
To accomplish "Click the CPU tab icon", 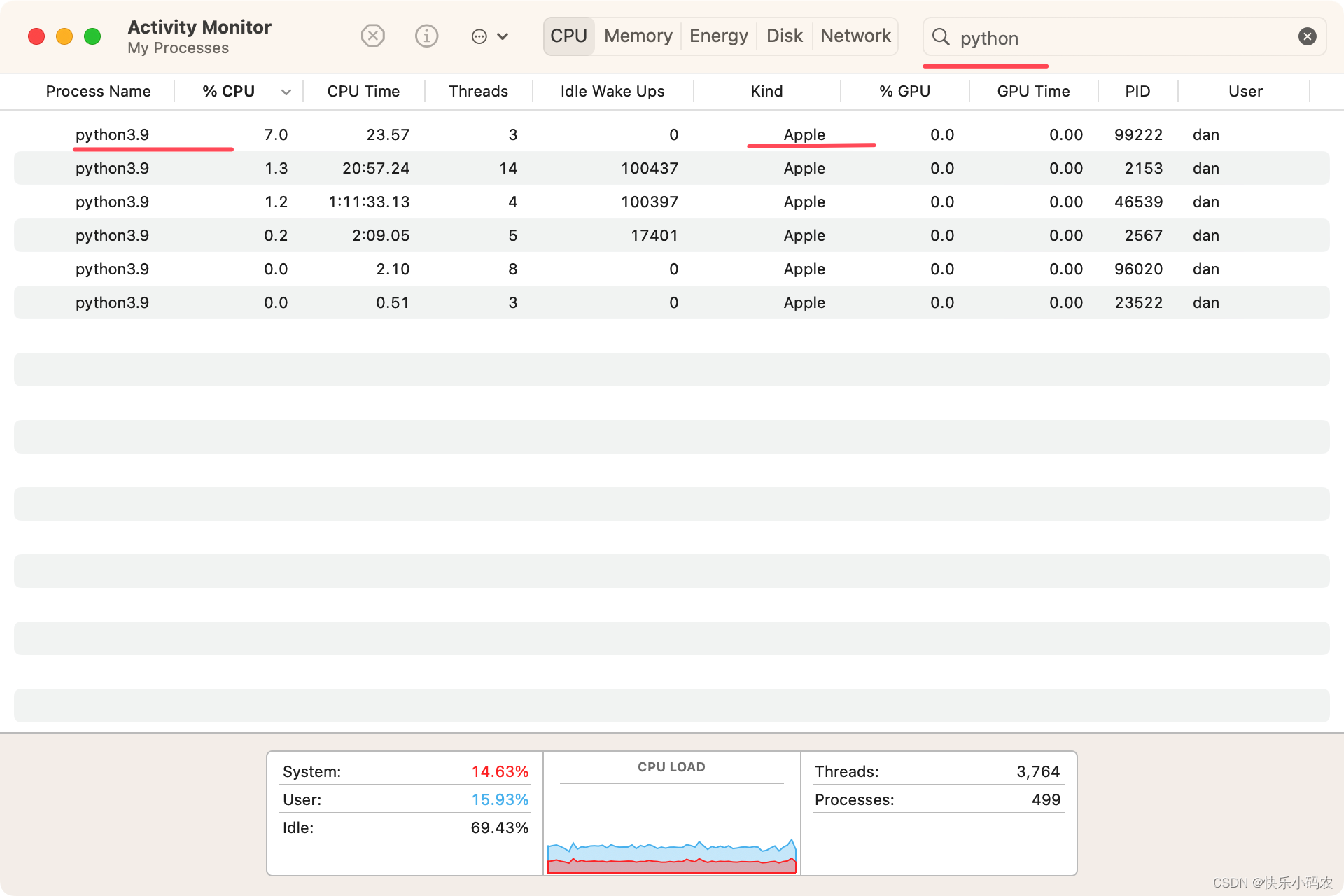I will pyautogui.click(x=568, y=37).
